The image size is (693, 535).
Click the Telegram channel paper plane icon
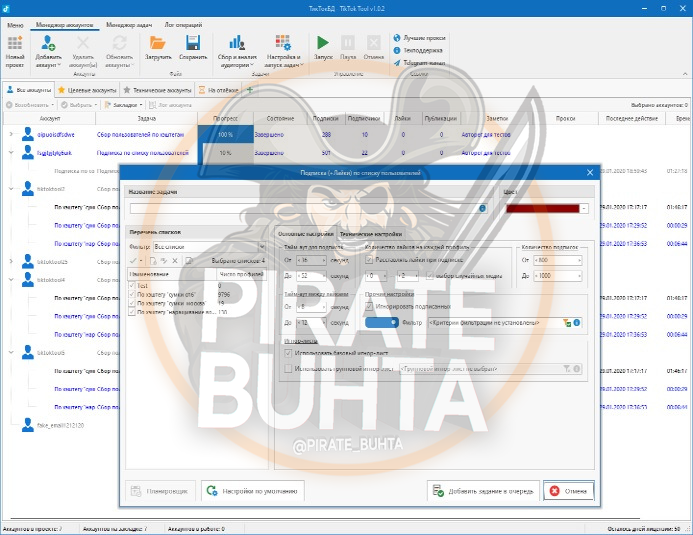coord(397,63)
